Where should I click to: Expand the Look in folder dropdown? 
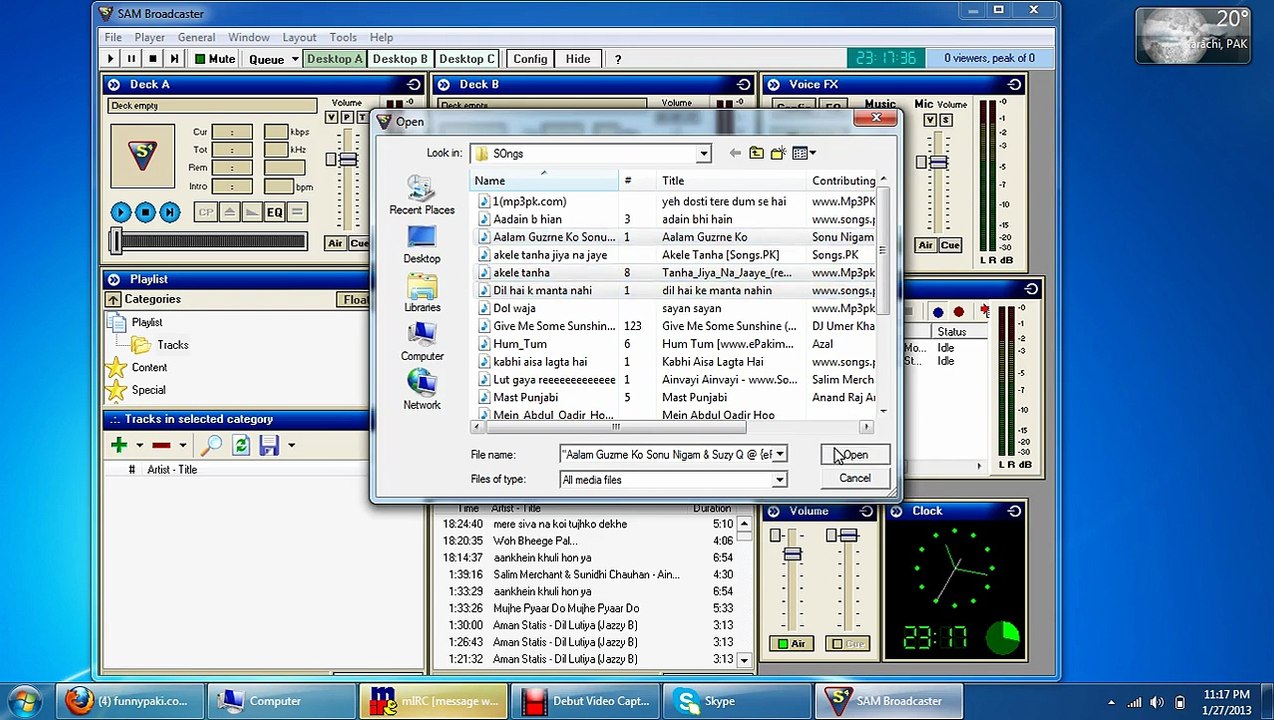(703, 154)
